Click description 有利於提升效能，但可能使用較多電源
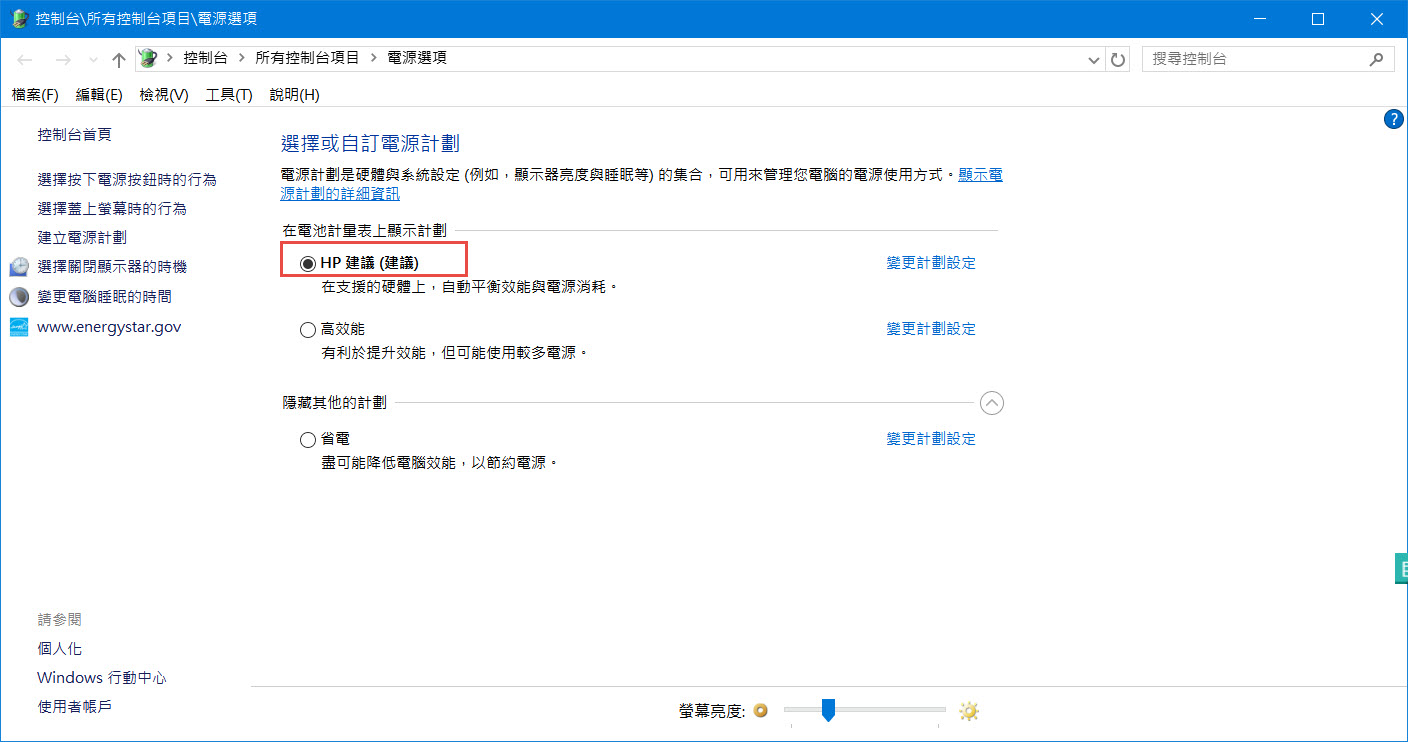 point(454,352)
